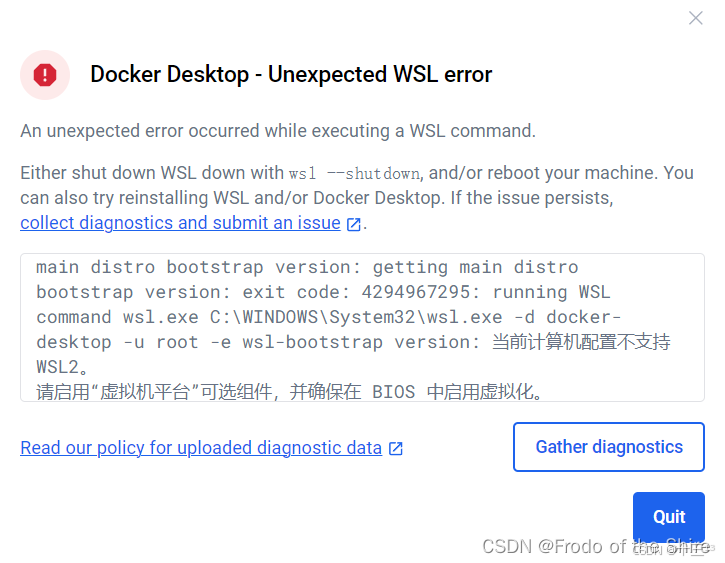Click the Chinese BIOS virtualization message line
This screenshot has width=725, height=563.
[x=289, y=392]
